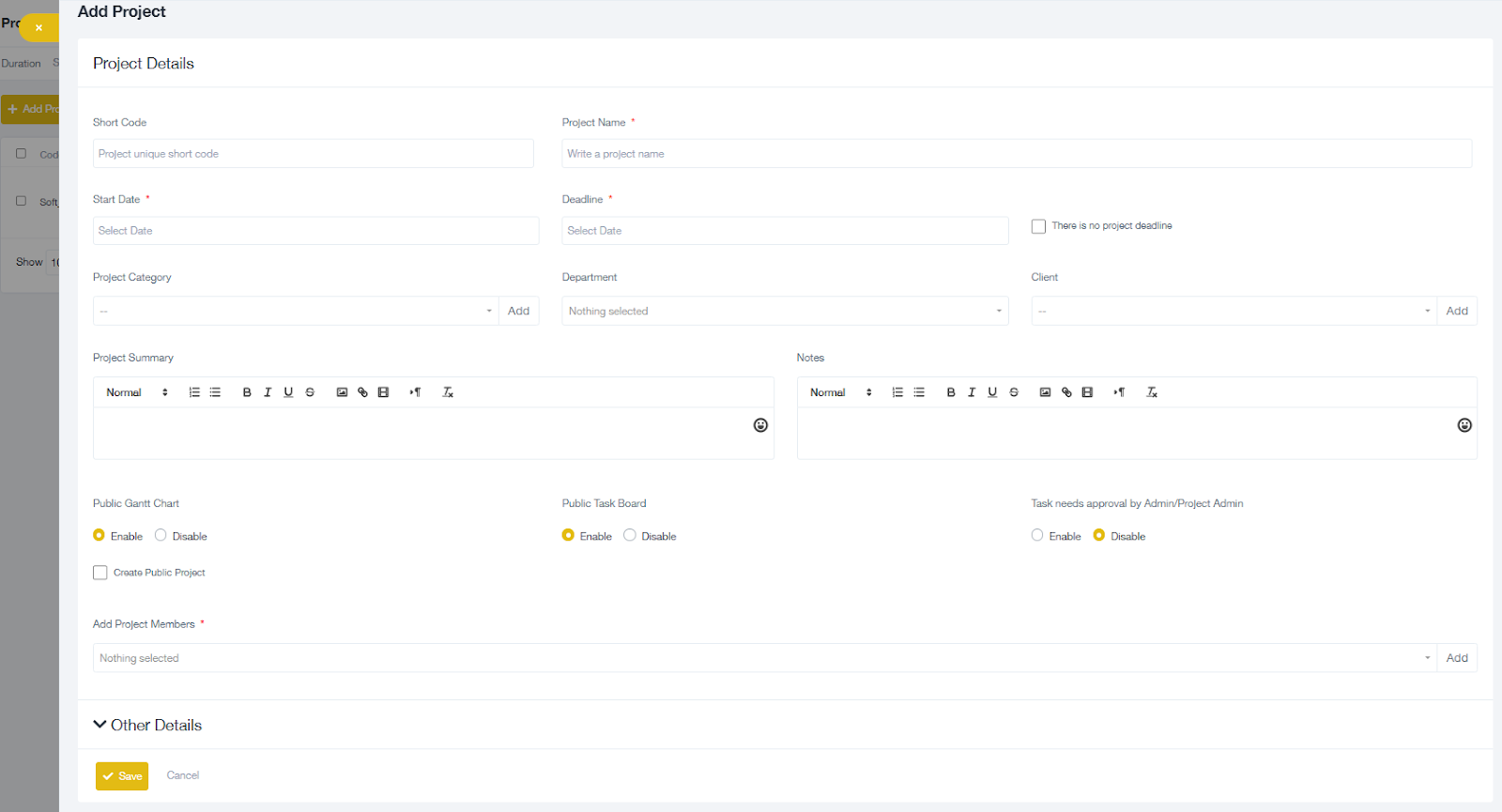Image resolution: width=1502 pixels, height=812 pixels.
Task: Toggle text direction in Project Summary editor
Action: [x=415, y=392]
